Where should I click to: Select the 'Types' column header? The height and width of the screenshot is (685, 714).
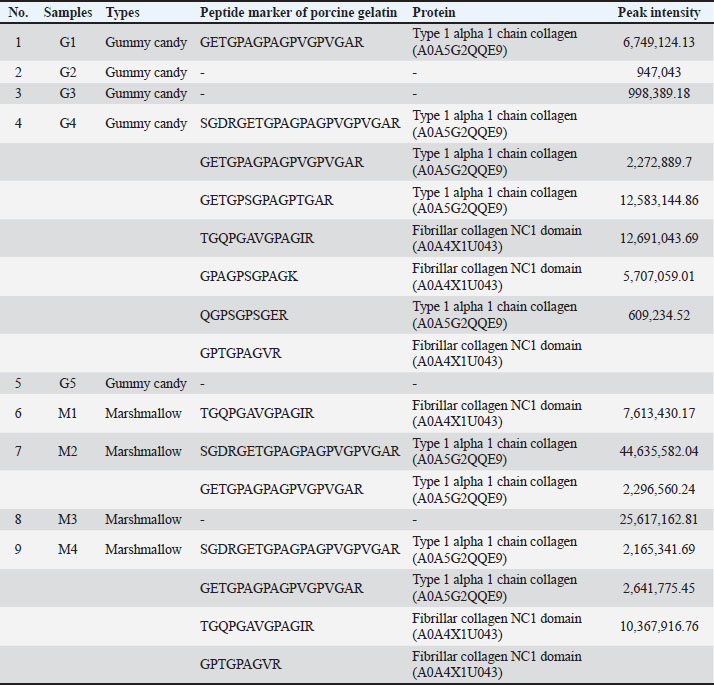[123, 12]
